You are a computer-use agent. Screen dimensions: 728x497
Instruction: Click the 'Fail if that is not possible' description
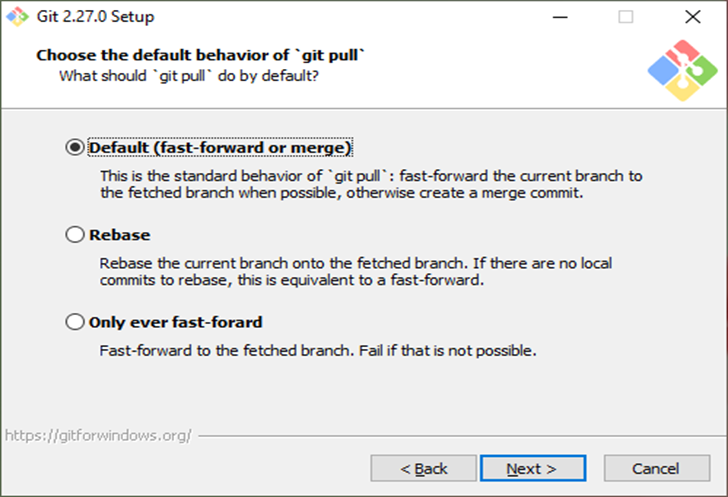[x=318, y=351]
